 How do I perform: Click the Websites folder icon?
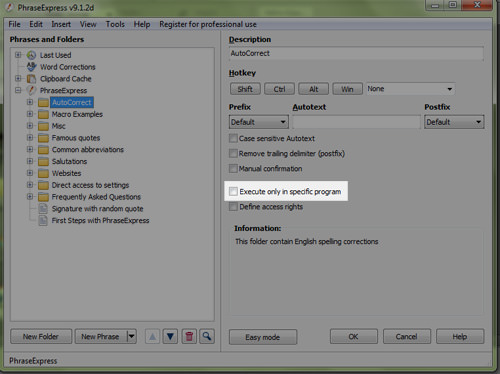tap(43, 173)
